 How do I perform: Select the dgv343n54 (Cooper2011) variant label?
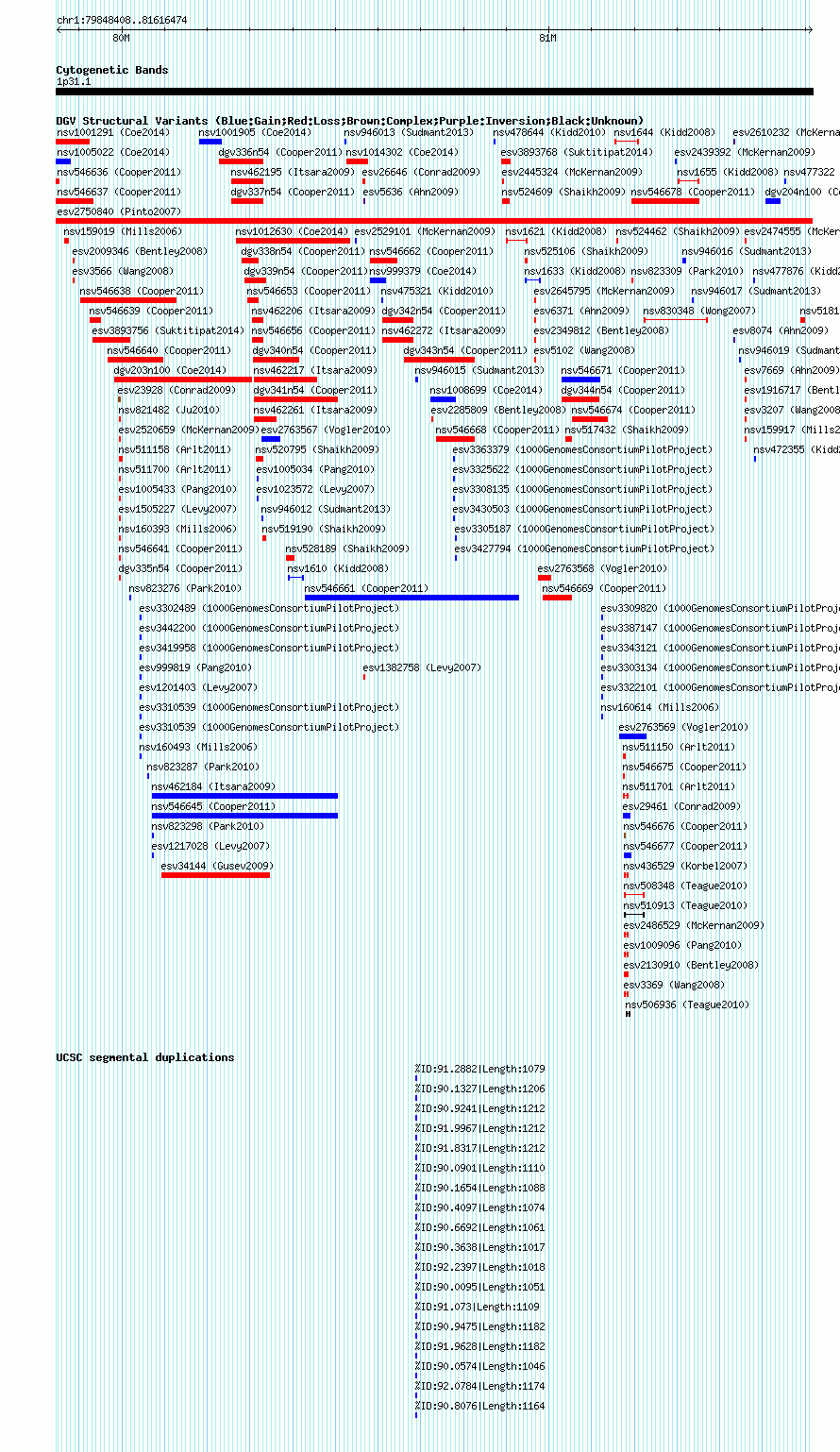pyautogui.click(x=465, y=350)
